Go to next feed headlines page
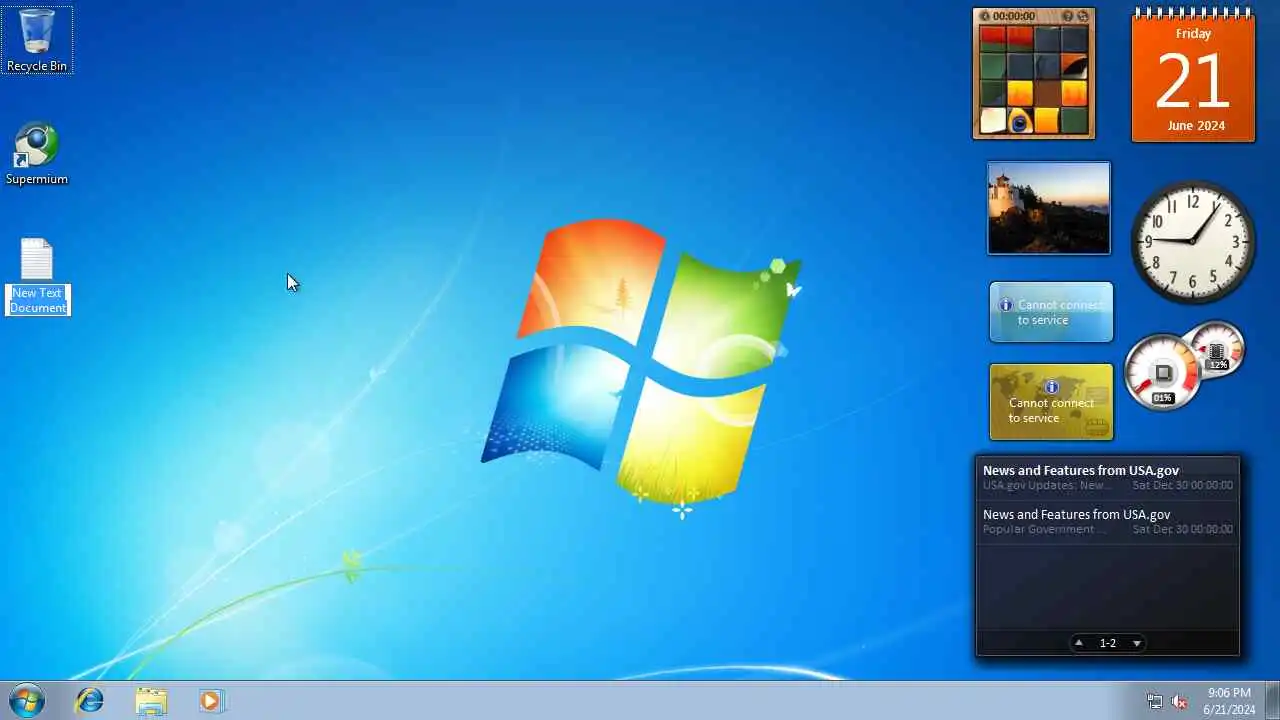This screenshot has height=720, width=1280. click(x=1137, y=643)
